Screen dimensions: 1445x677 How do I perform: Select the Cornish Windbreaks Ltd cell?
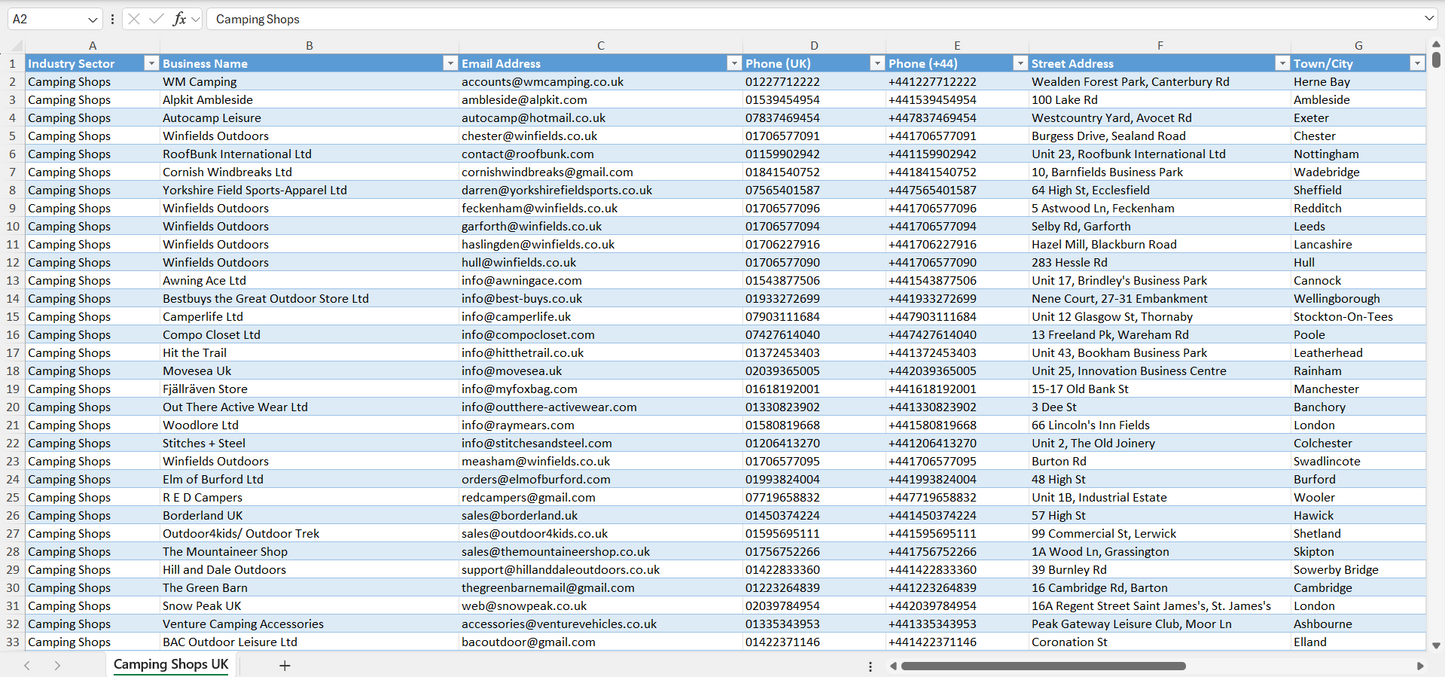tap(309, 172)
